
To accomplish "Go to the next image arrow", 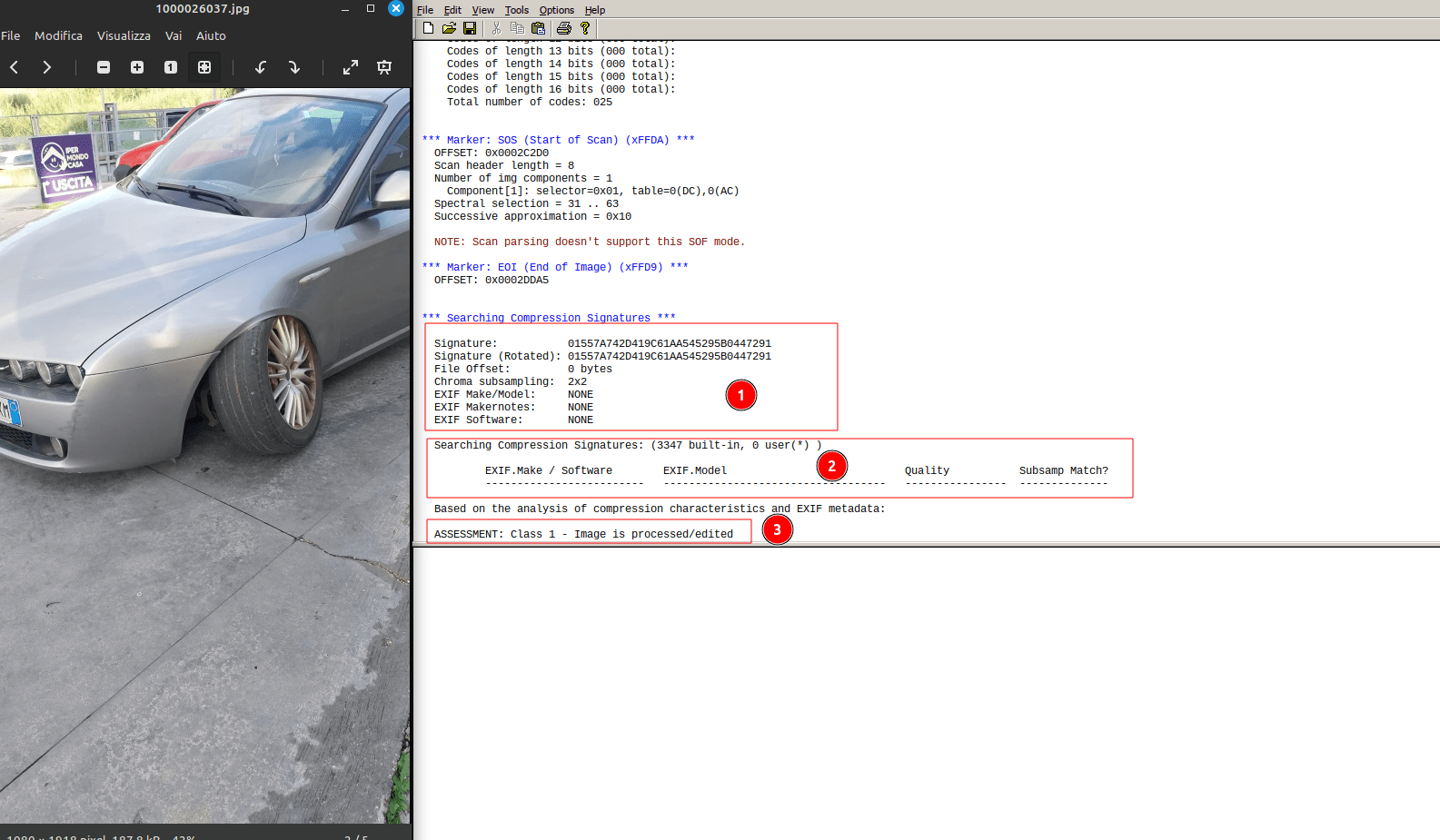I will (47, 67).
